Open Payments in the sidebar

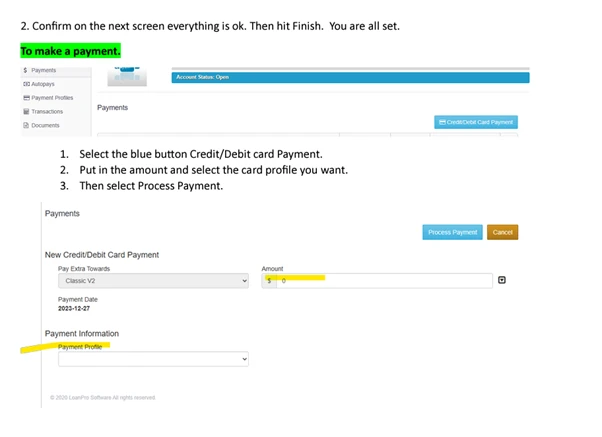click(x=43, y=71)
